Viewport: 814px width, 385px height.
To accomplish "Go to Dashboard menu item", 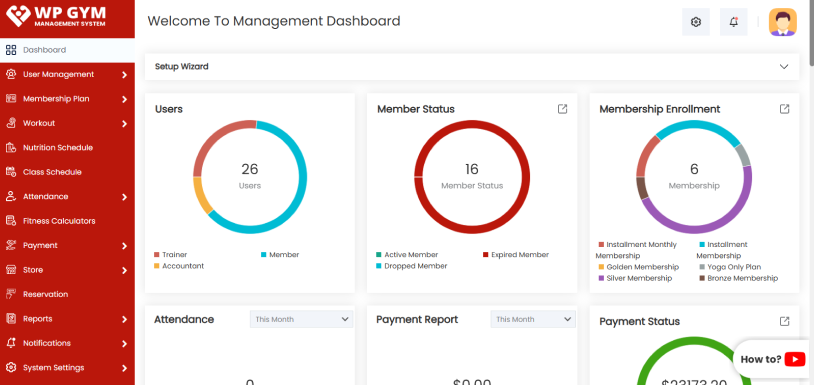I will [67, 50].
